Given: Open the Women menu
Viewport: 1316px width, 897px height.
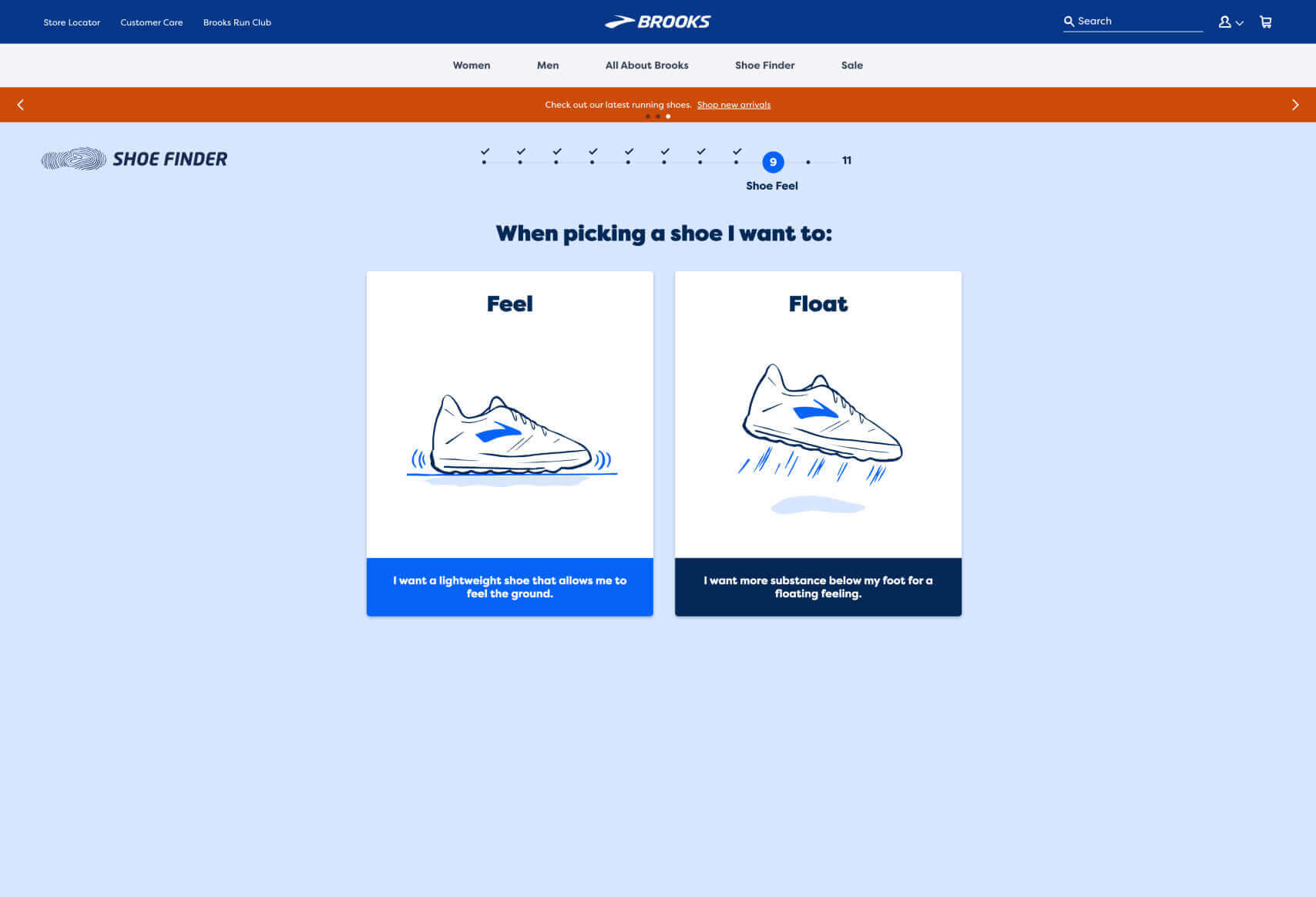Looking at the screenshot, I should [x=472, y=66].
